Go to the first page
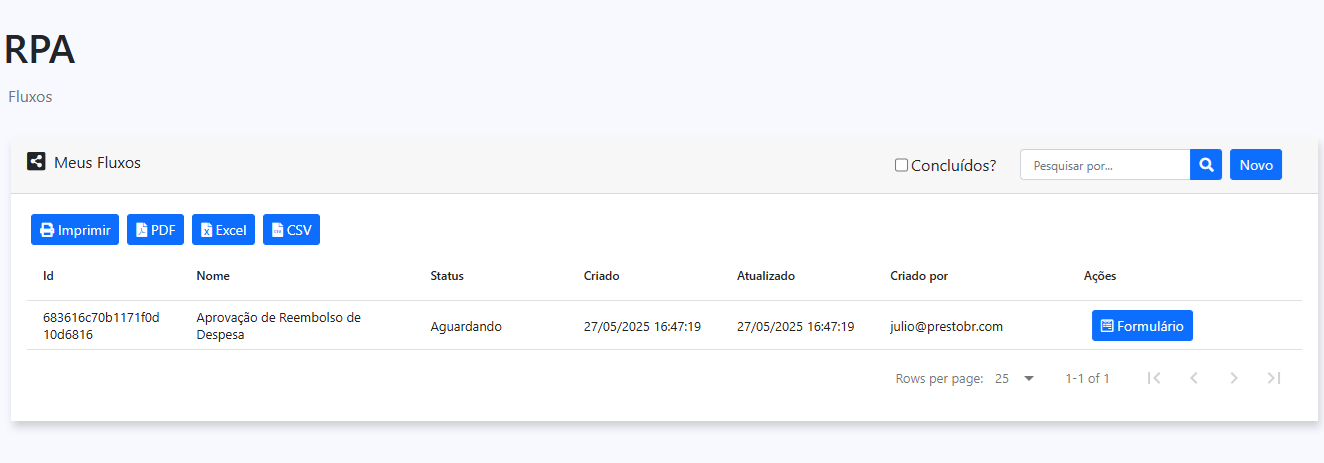 pyautogui.click(x=1154, y=378)
